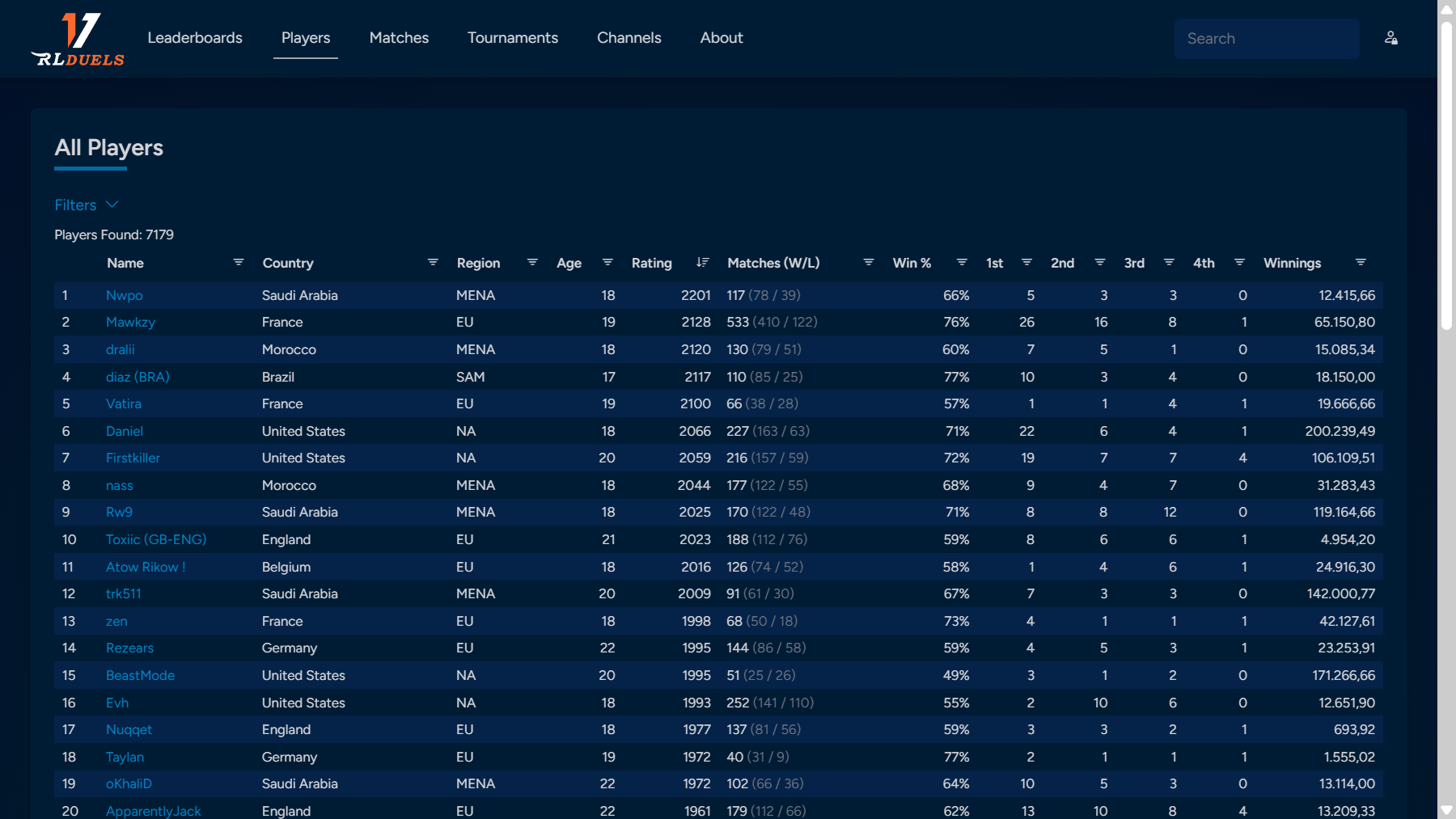The width and height of the screenshot is (1456, 819).
Task: Open the filter for the Winnings column
Action: pos(1360,262)
